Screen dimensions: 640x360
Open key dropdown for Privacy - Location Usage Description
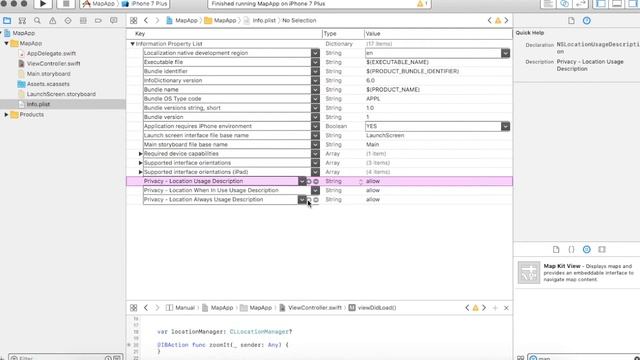tap(302, 181)
